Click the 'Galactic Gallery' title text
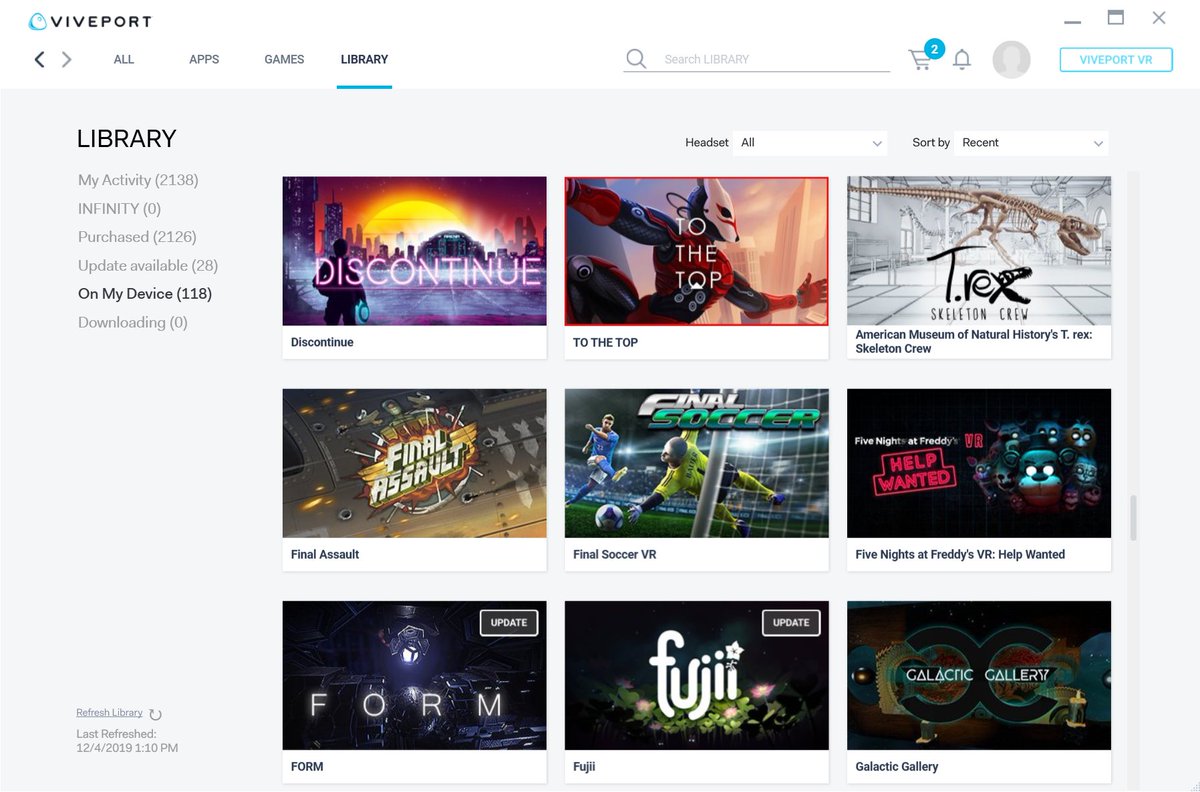Viewport: 1200px width, 792px height. coord(897,766)
